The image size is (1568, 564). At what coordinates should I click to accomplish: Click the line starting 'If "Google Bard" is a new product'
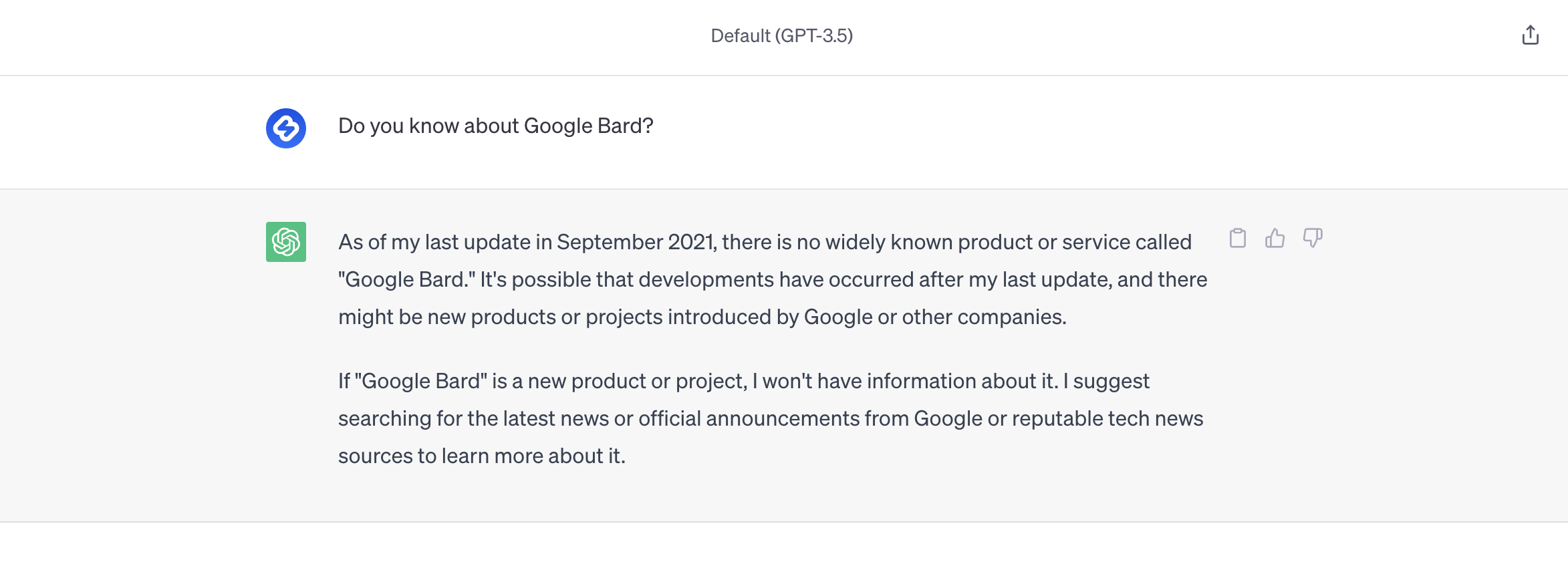click(x=743, y=381)
